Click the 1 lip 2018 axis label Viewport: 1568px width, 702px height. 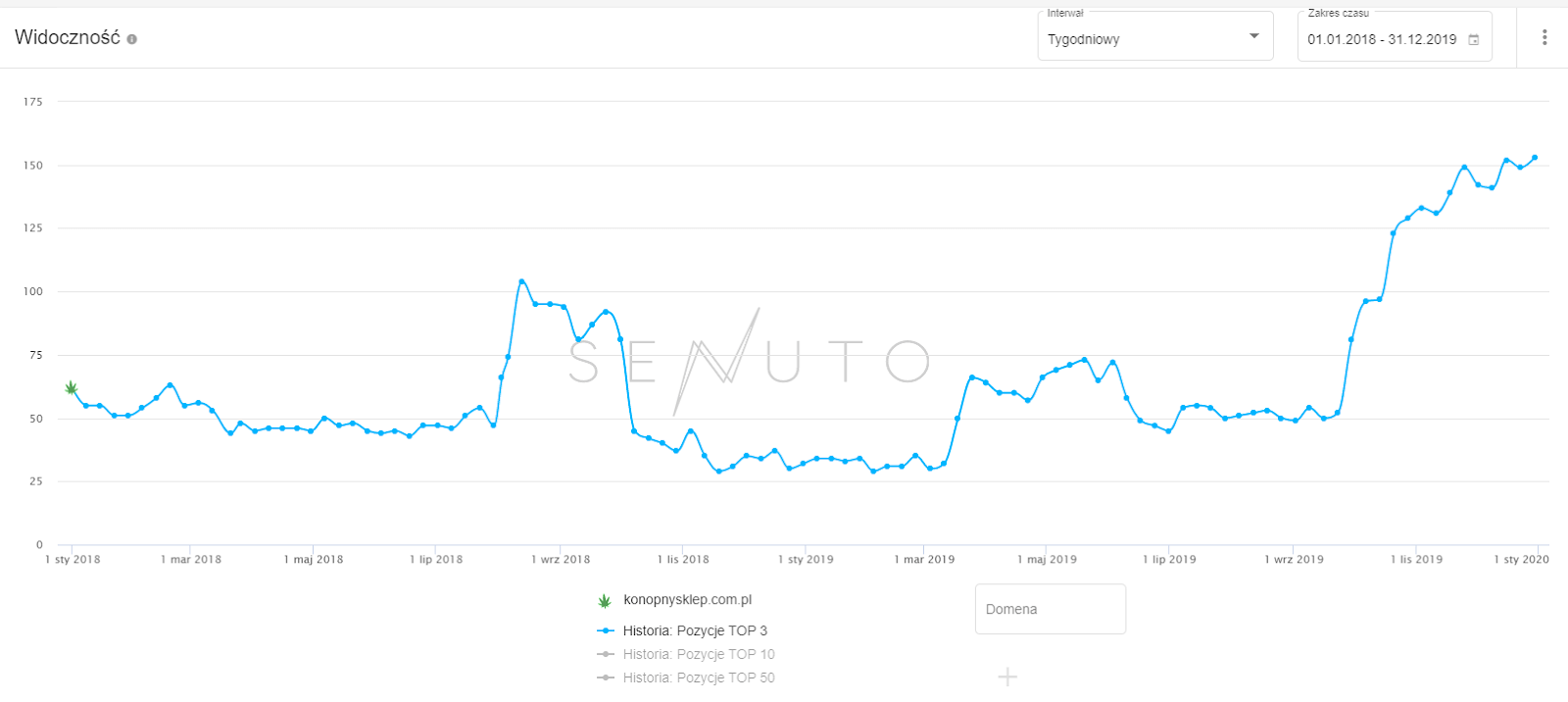point(436,560)
